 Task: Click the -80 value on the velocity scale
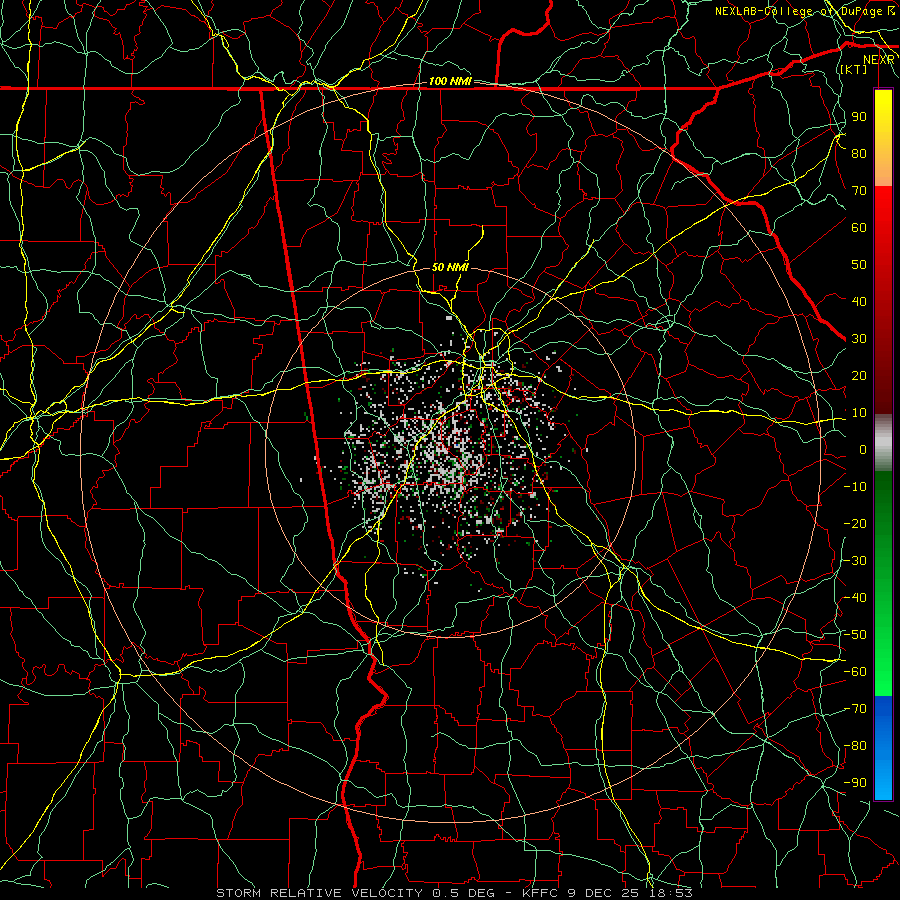[x=855, y=746]
